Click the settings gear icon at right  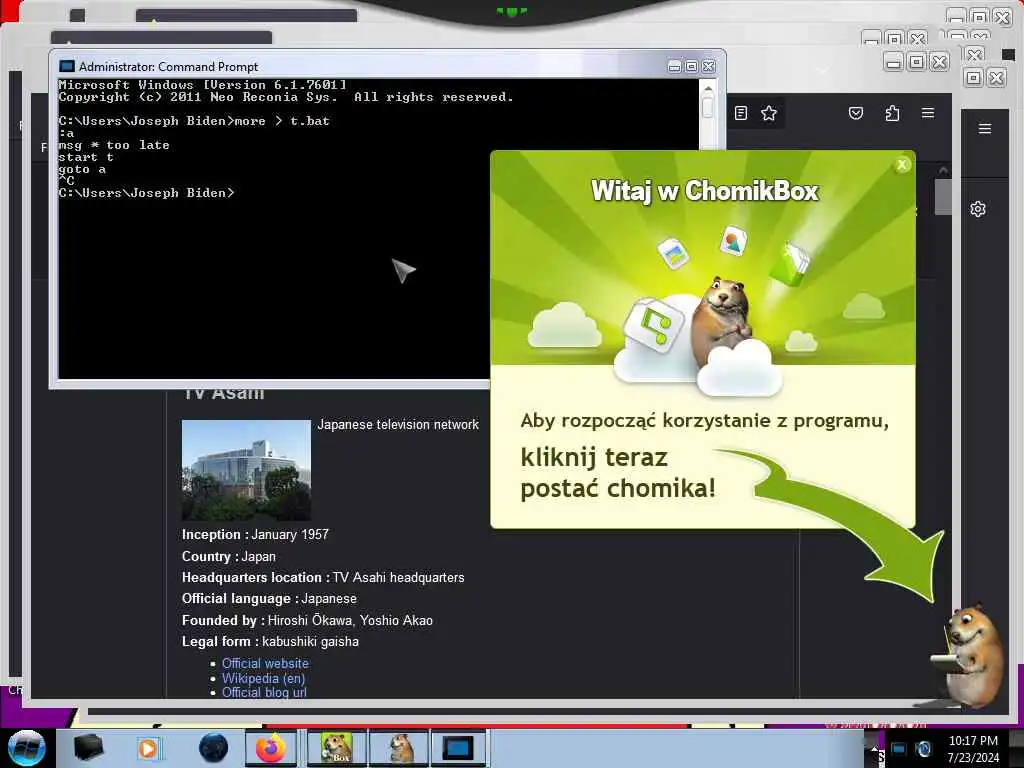[978, 209]
